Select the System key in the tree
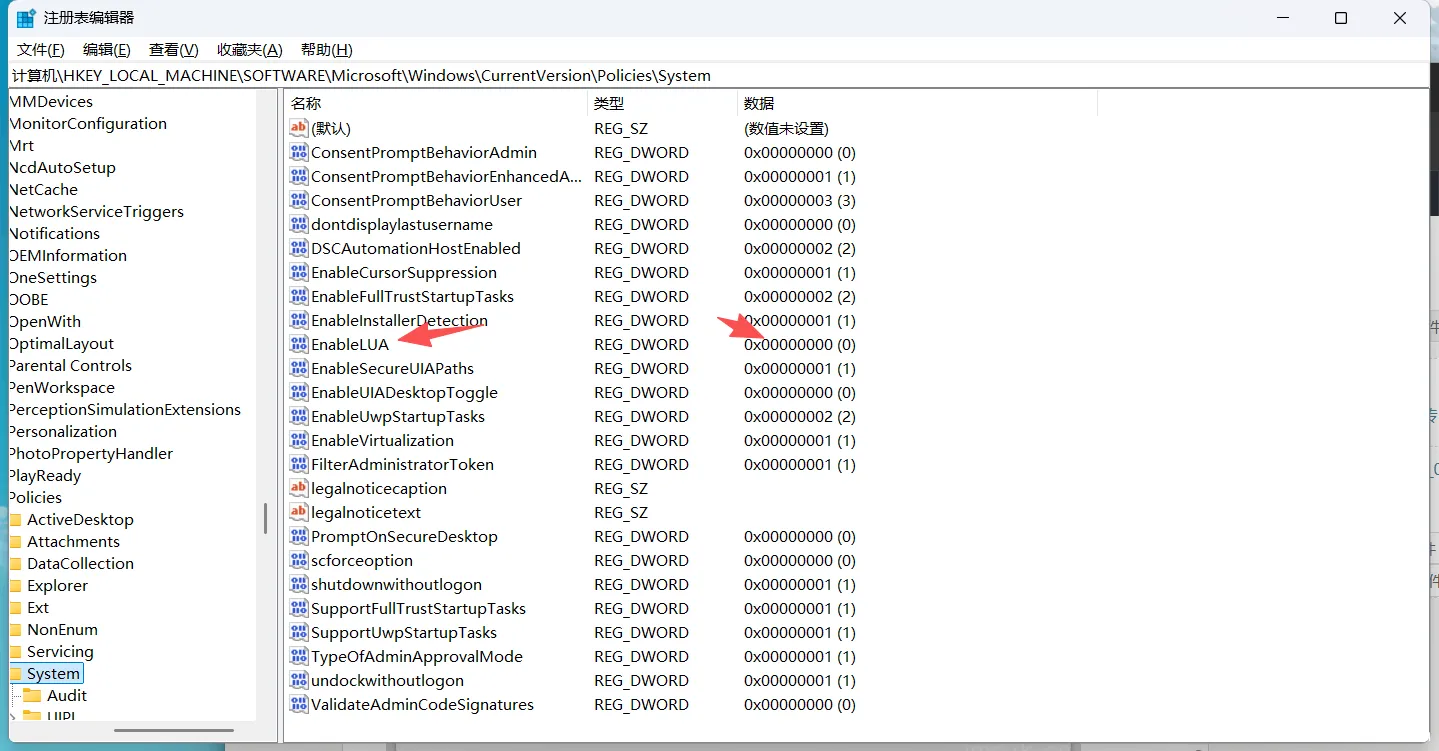This screenshot has width=1439, height=751. [x=53, y=673]
